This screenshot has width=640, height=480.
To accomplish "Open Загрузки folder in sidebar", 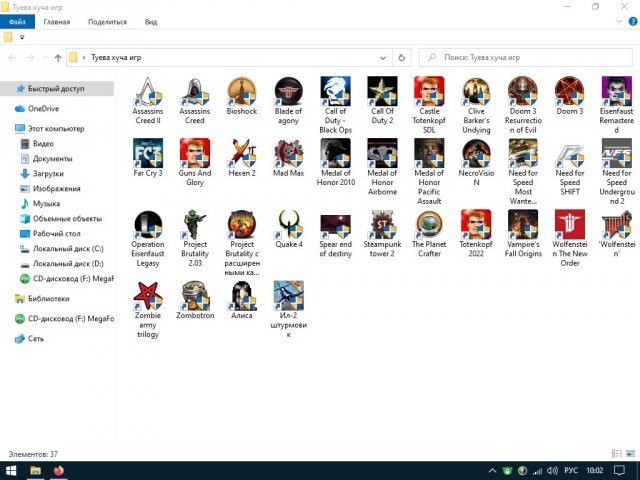I will point(48,173).
